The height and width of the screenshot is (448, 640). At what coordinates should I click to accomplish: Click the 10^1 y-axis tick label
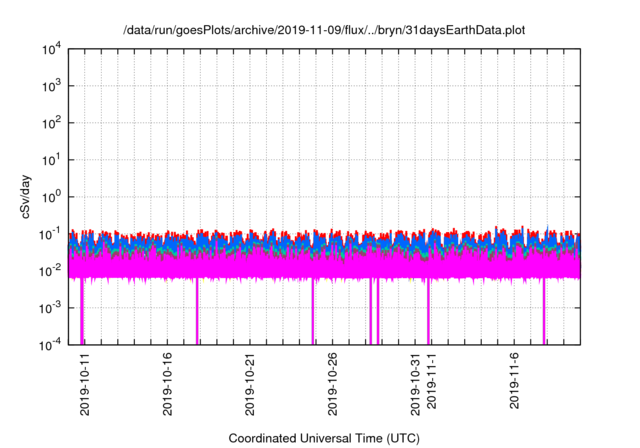pos(51,160)
